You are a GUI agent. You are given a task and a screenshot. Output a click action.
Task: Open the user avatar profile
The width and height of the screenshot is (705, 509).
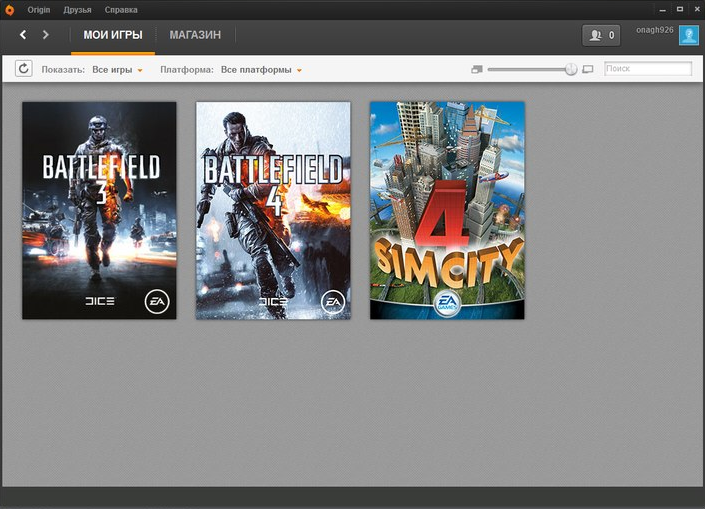coord(688,35)
